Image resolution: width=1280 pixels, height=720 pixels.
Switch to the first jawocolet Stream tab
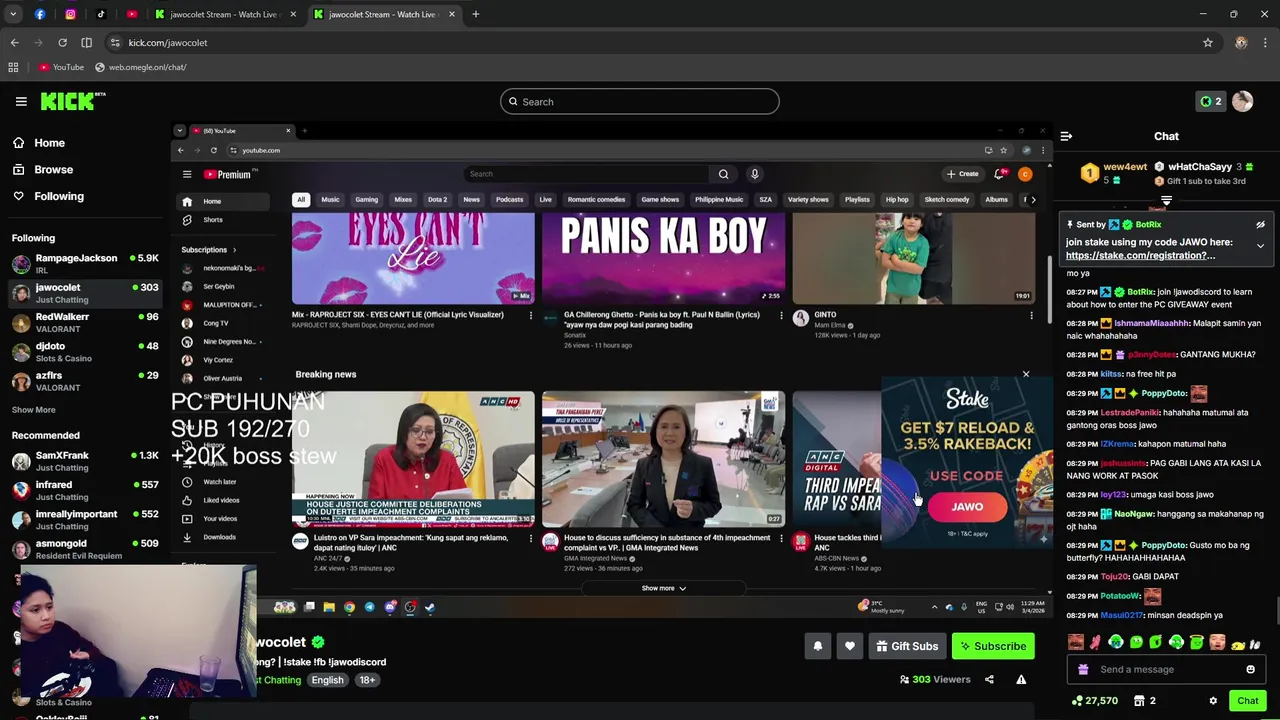point(224,14)
